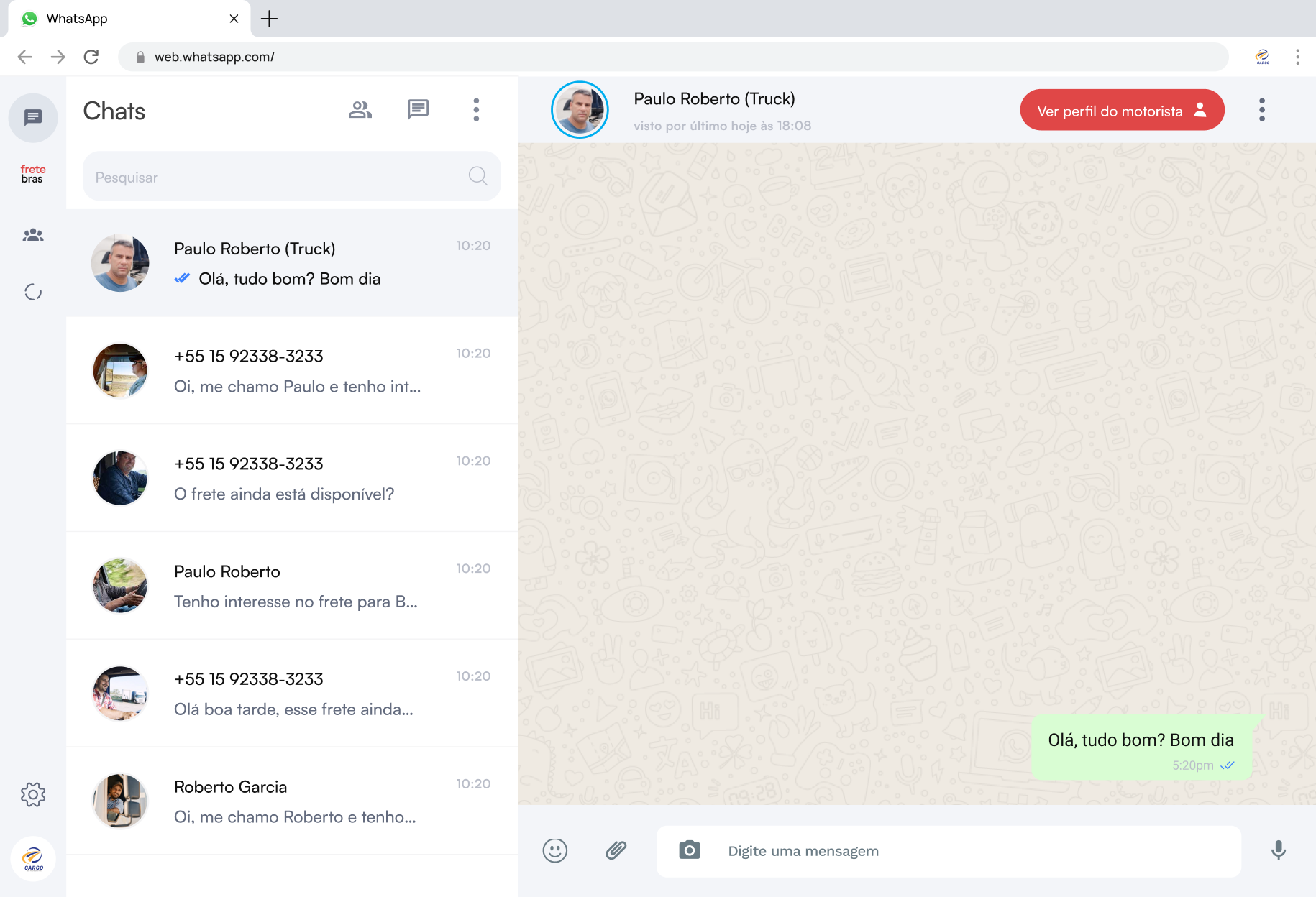The image size is (1316, 897).
Task: Click Paulo Roberto's profile photo in header
Action: 580,110
